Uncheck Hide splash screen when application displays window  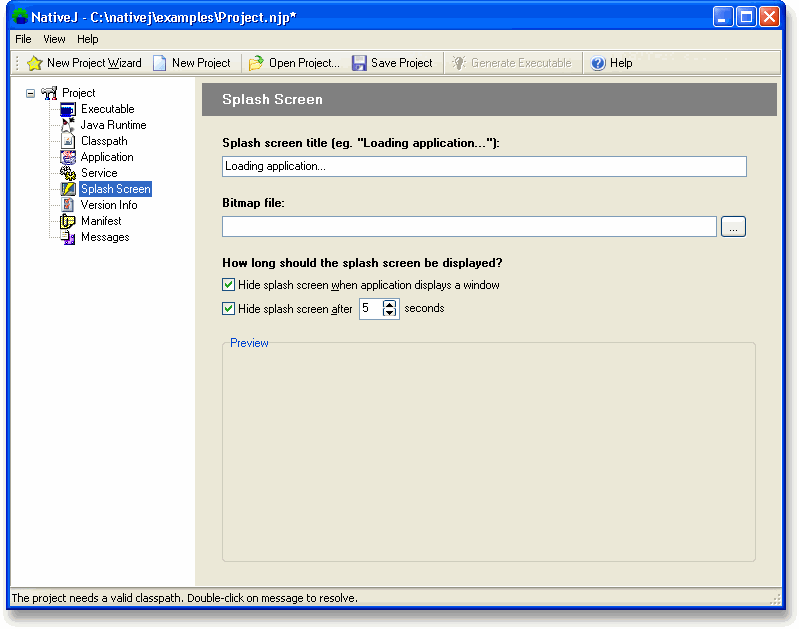click(229, 285)
